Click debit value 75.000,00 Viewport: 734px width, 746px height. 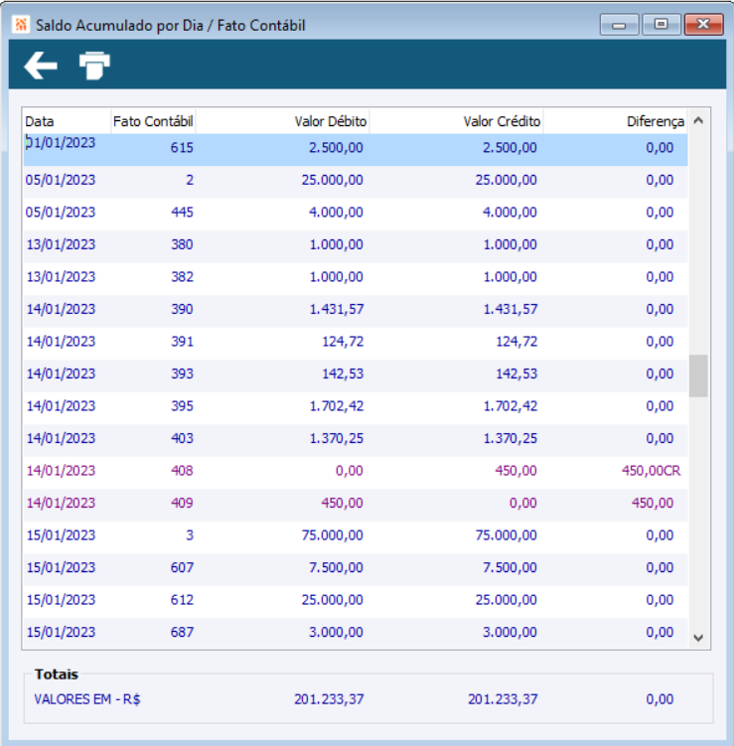point(333,535)
